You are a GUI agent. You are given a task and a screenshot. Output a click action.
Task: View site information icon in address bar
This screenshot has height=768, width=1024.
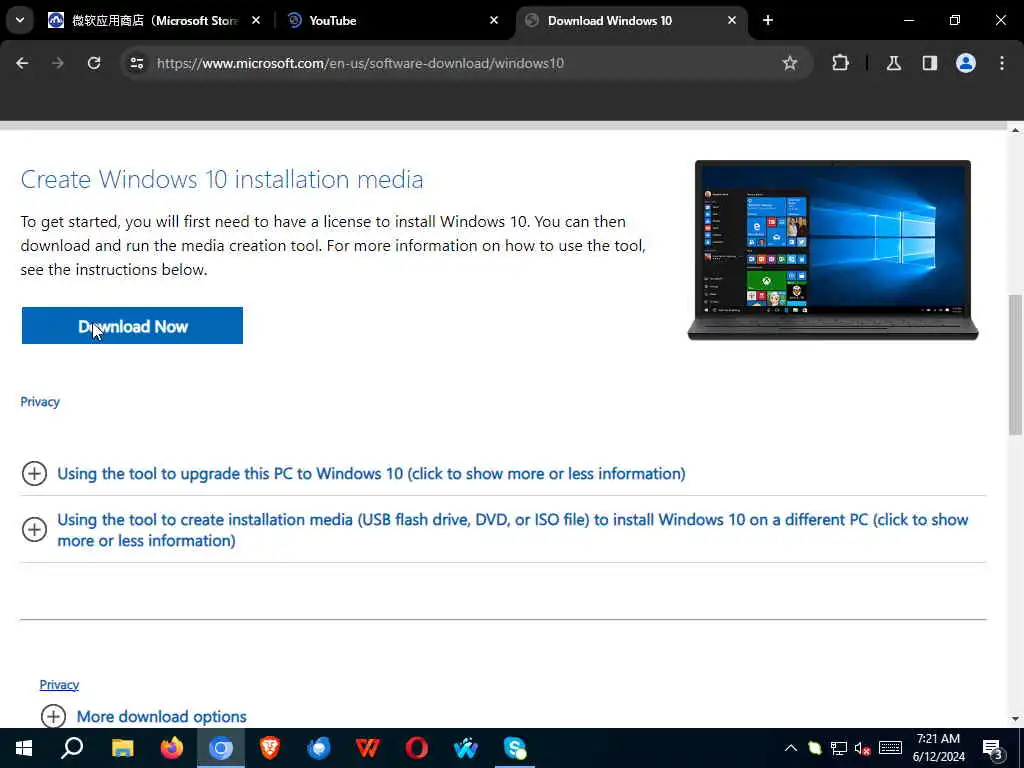(x=136, y=63)
